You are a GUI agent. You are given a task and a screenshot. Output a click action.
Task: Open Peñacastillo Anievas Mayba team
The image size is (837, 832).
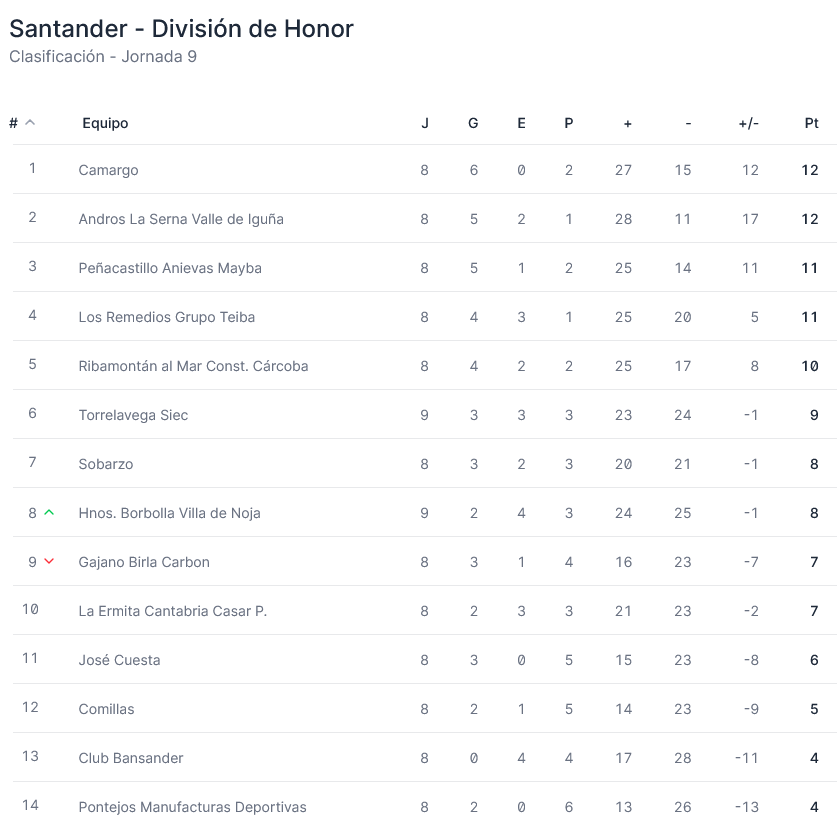pos(170,268)
